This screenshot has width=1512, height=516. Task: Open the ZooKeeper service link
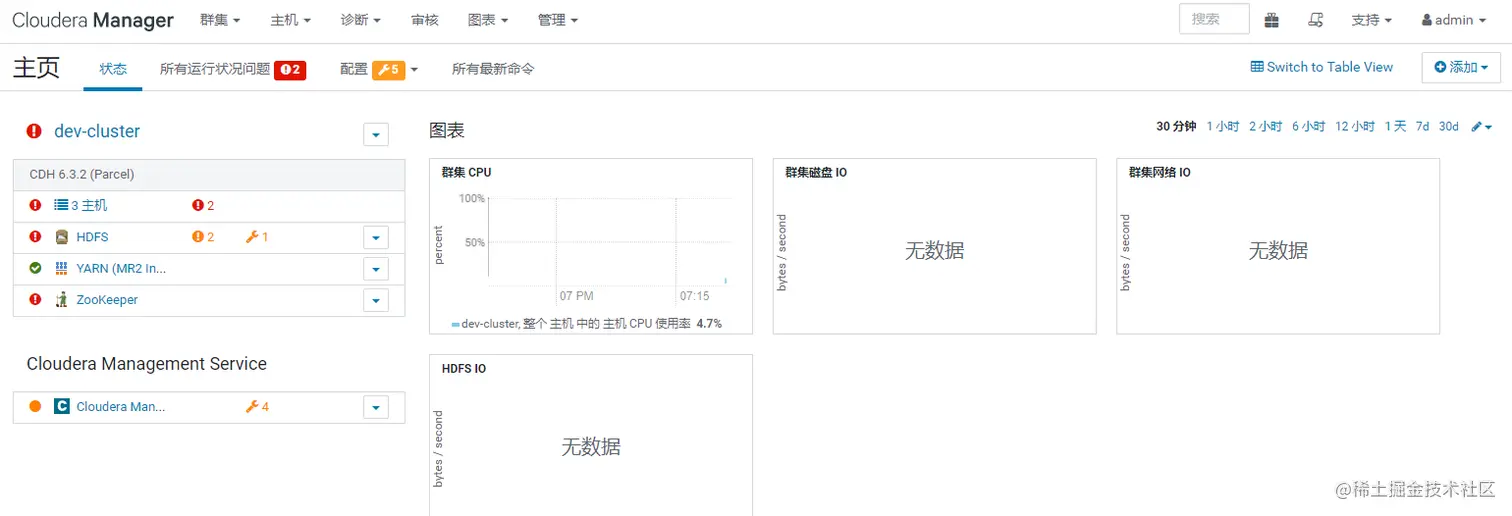(x=107, y=299)
